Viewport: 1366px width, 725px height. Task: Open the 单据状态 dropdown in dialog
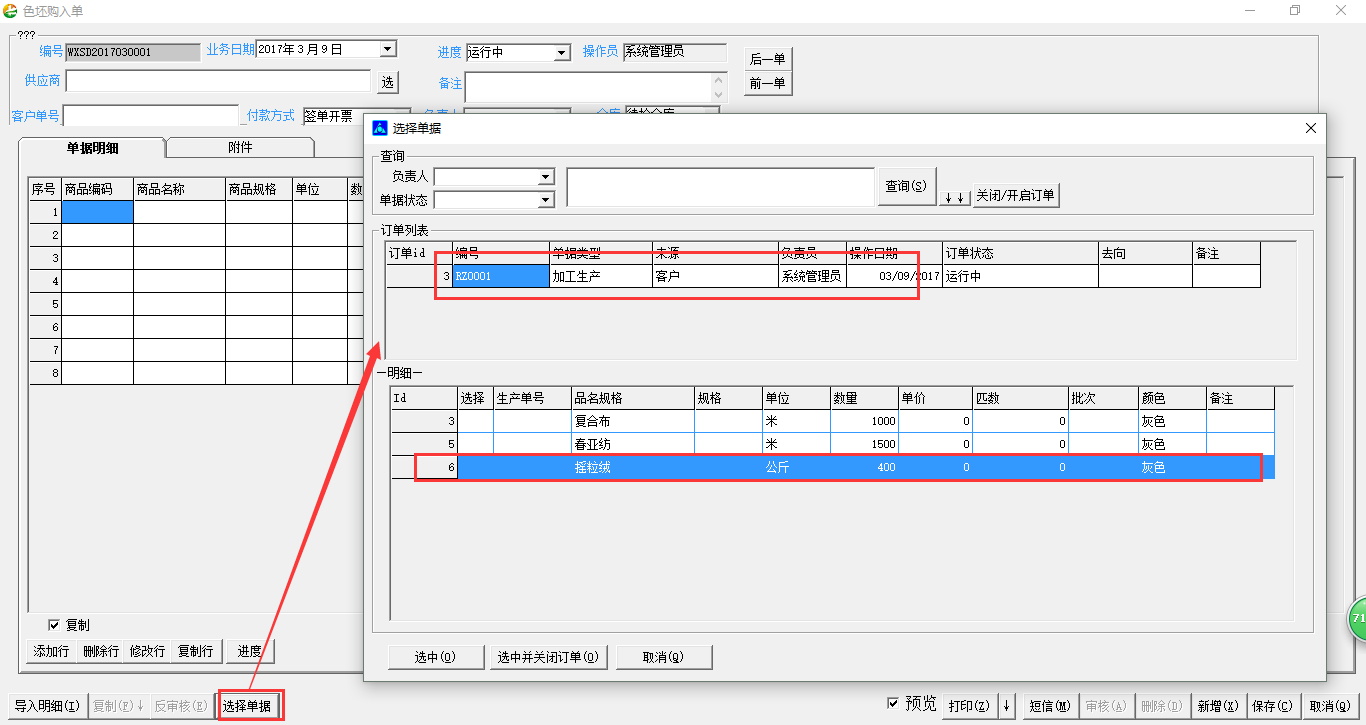point(546,200)
